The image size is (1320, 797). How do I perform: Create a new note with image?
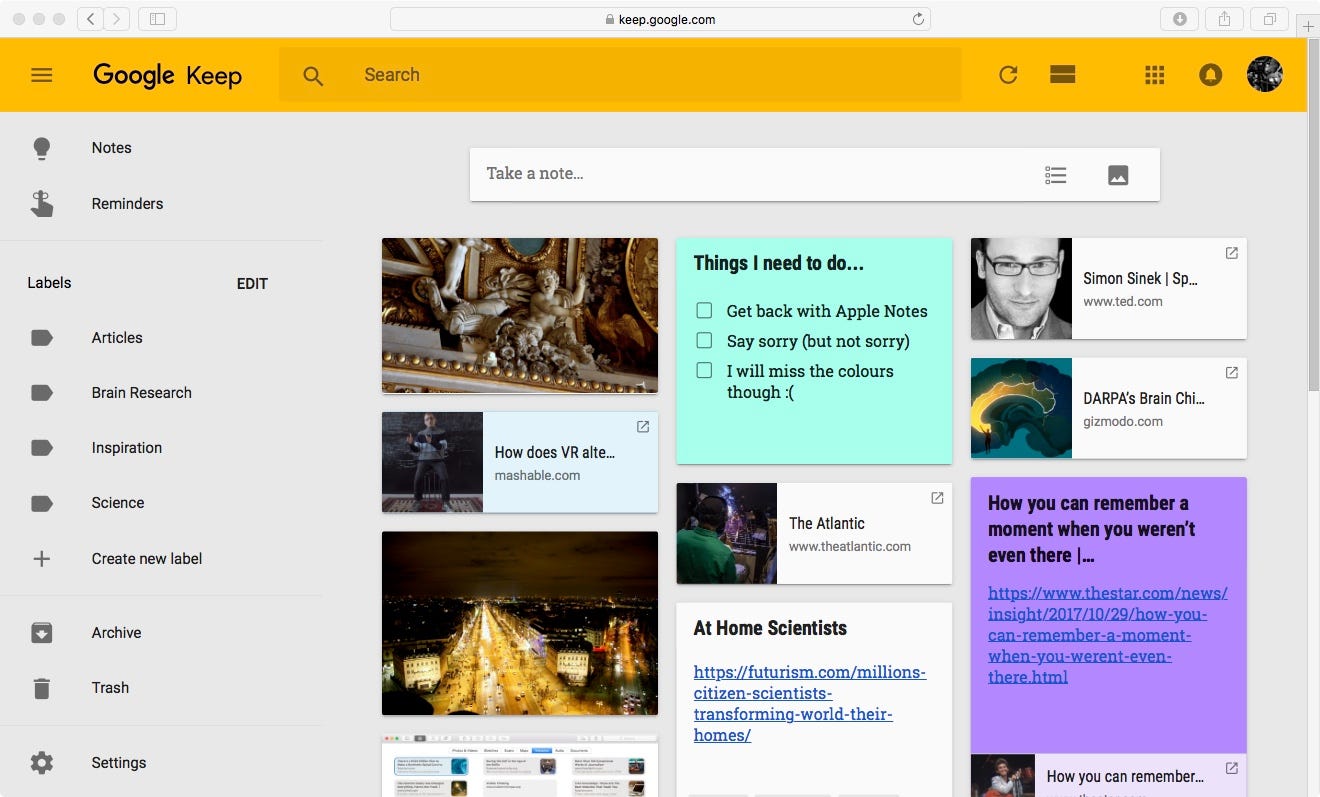(1118, 175)
